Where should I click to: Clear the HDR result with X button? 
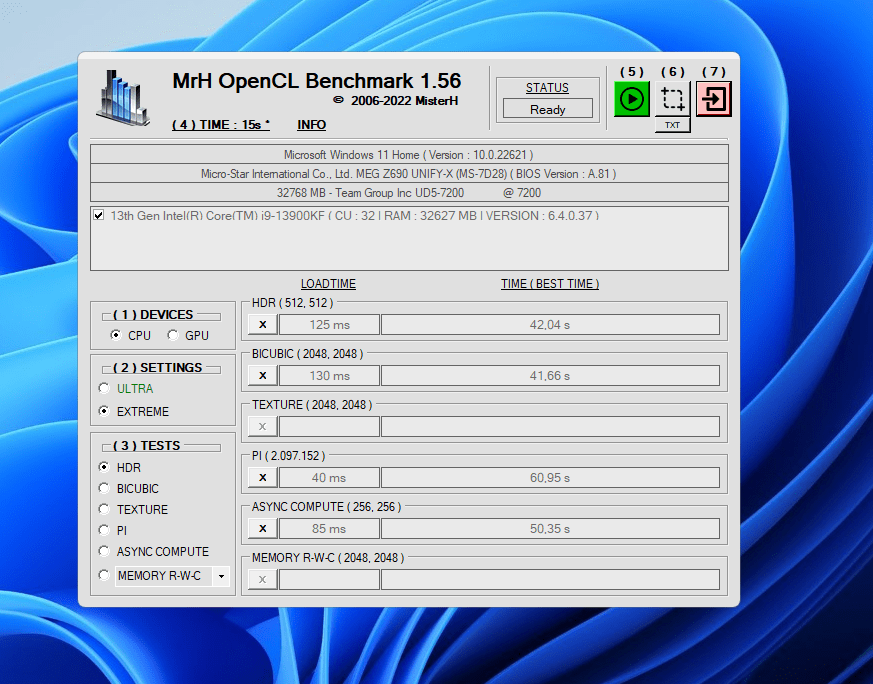pyautogui.click(x=263, y=324)
